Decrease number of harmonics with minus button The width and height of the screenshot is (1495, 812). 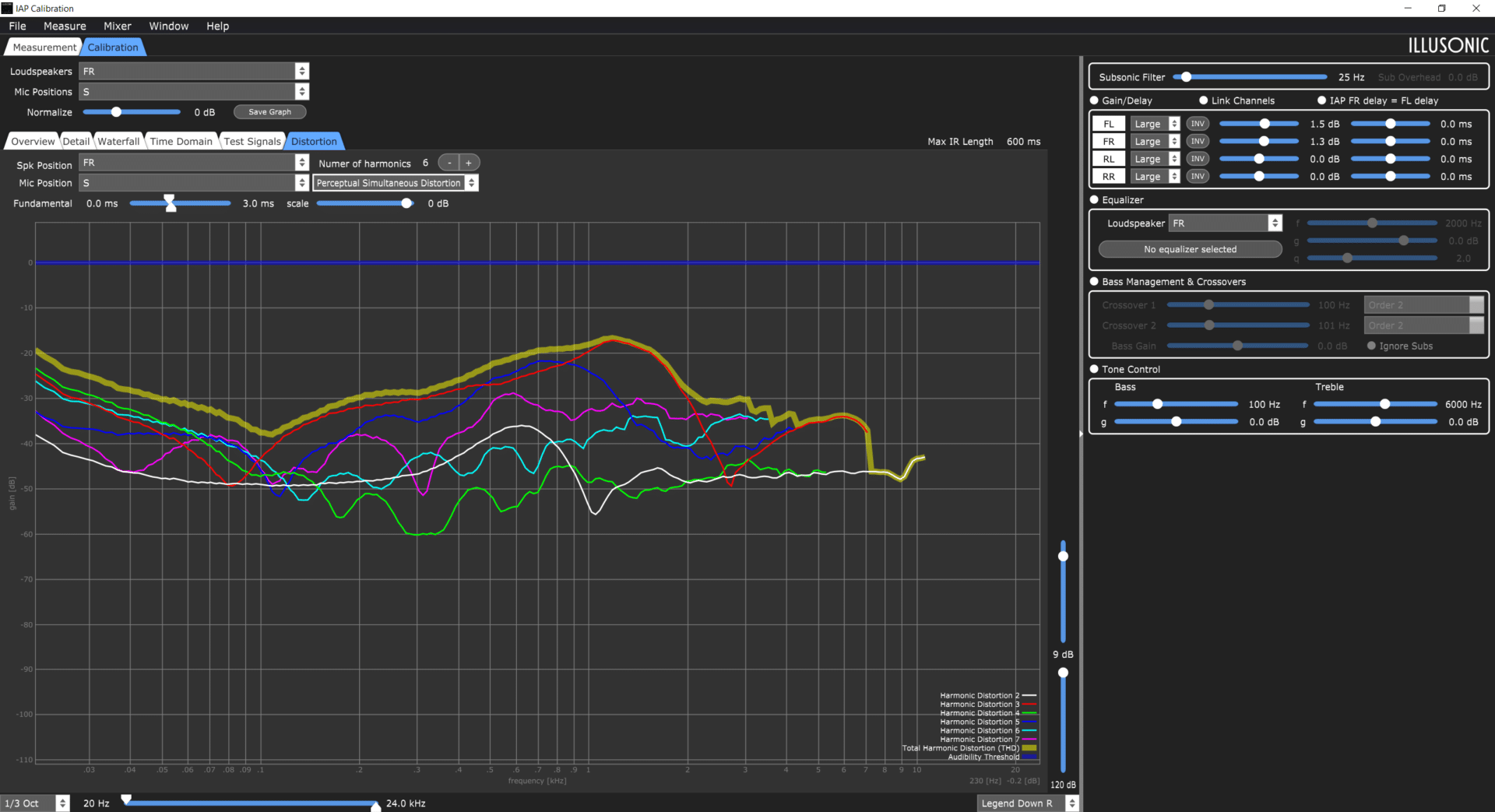tap(449, 163)
